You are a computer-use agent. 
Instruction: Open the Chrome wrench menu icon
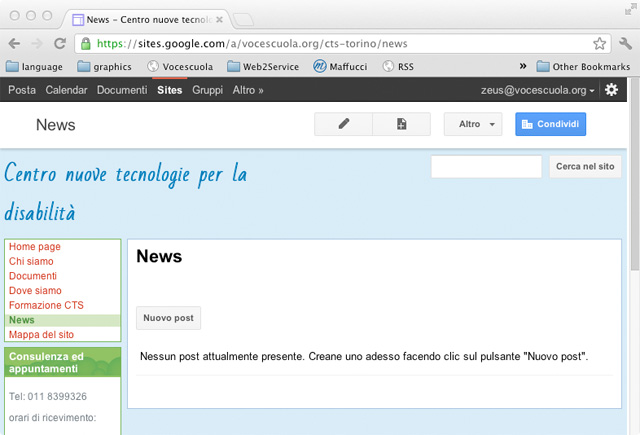625,44
